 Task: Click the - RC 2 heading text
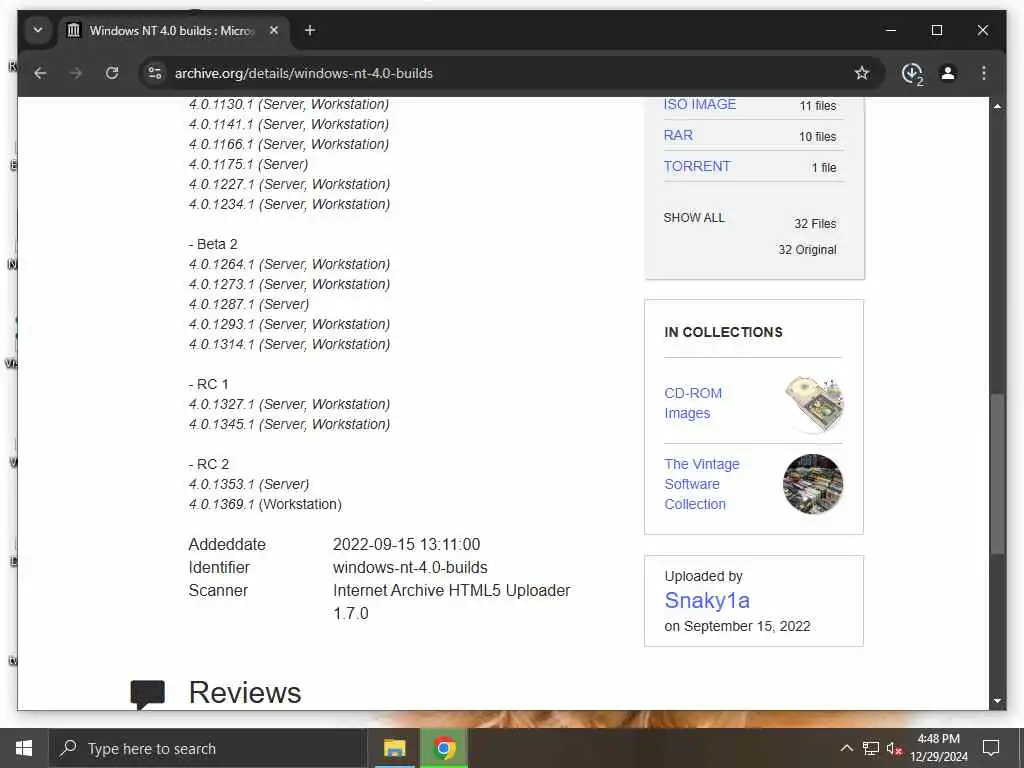pyautogui.click(x=208, y=464)
